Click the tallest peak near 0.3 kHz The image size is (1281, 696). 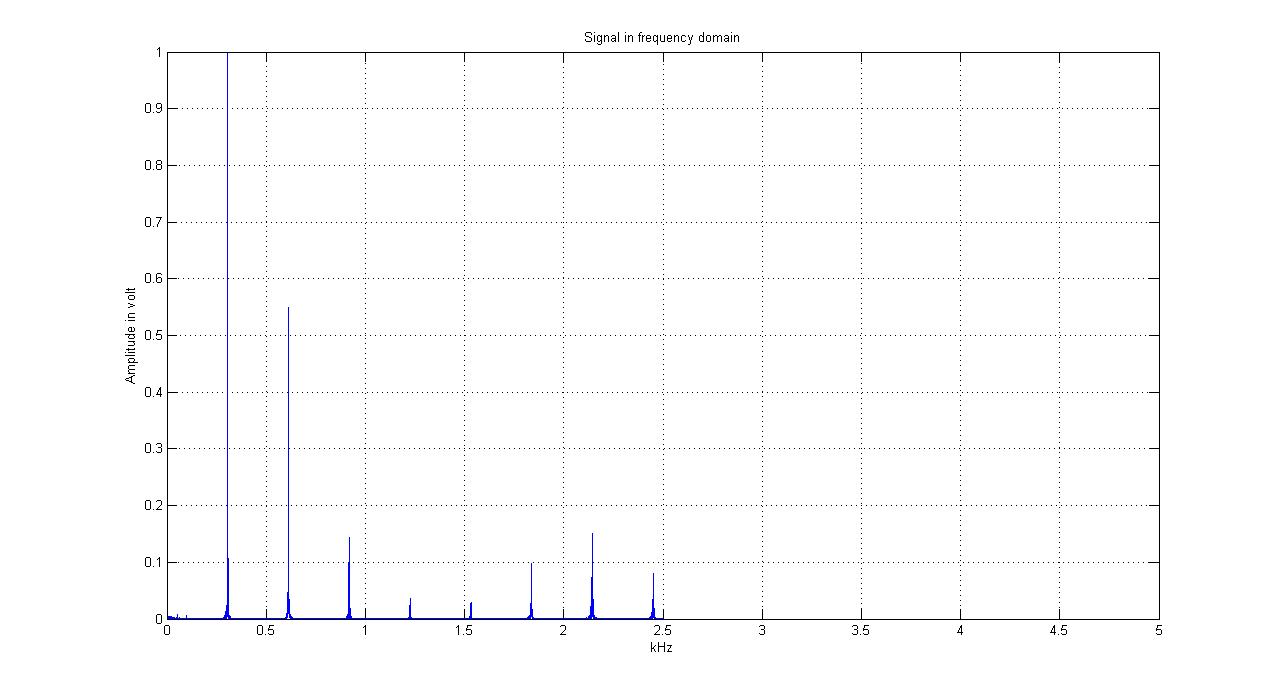click(x=228, y=300)
